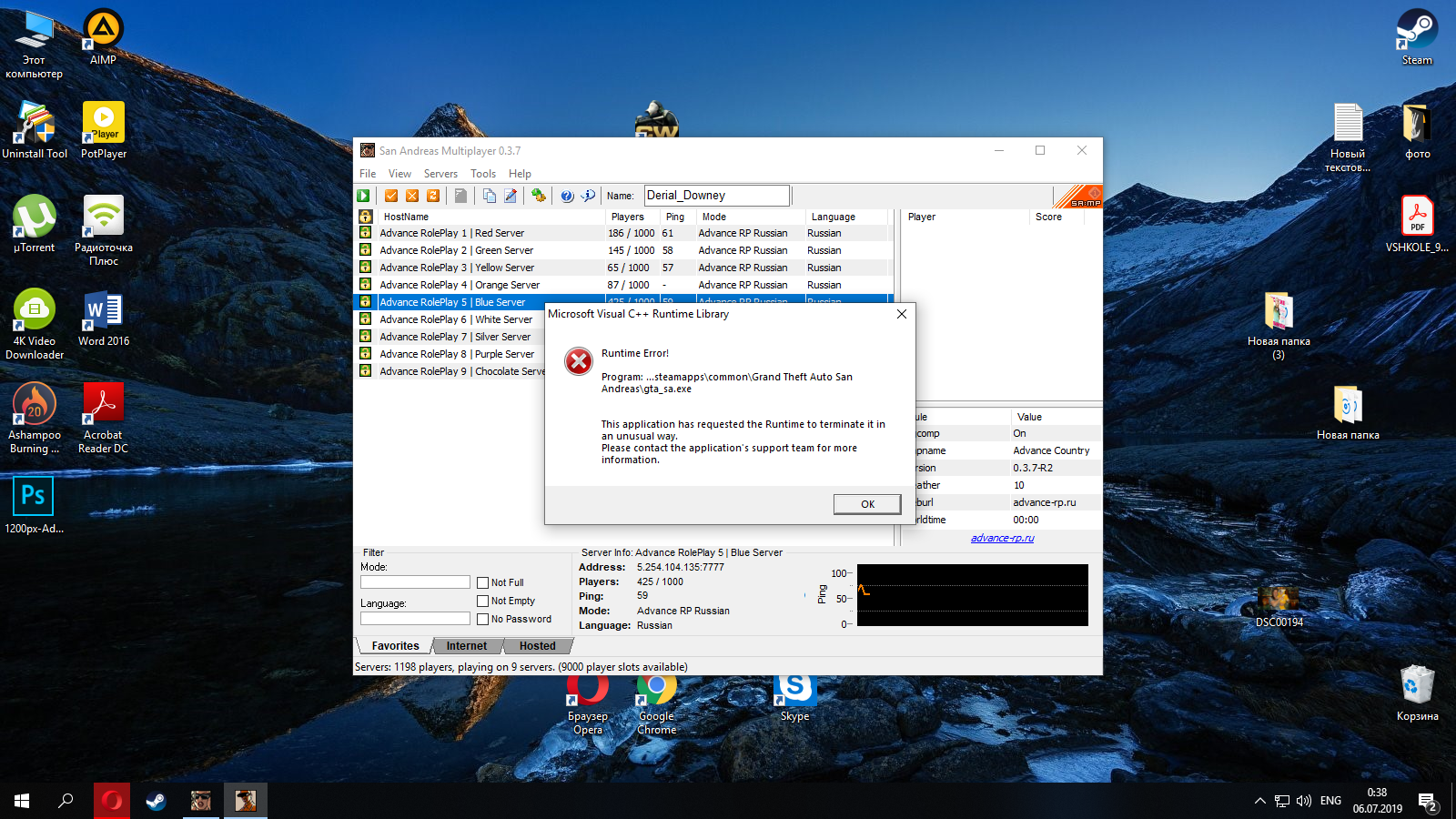Click the Opera icon on the taskbar

click(x=112, y=801)
